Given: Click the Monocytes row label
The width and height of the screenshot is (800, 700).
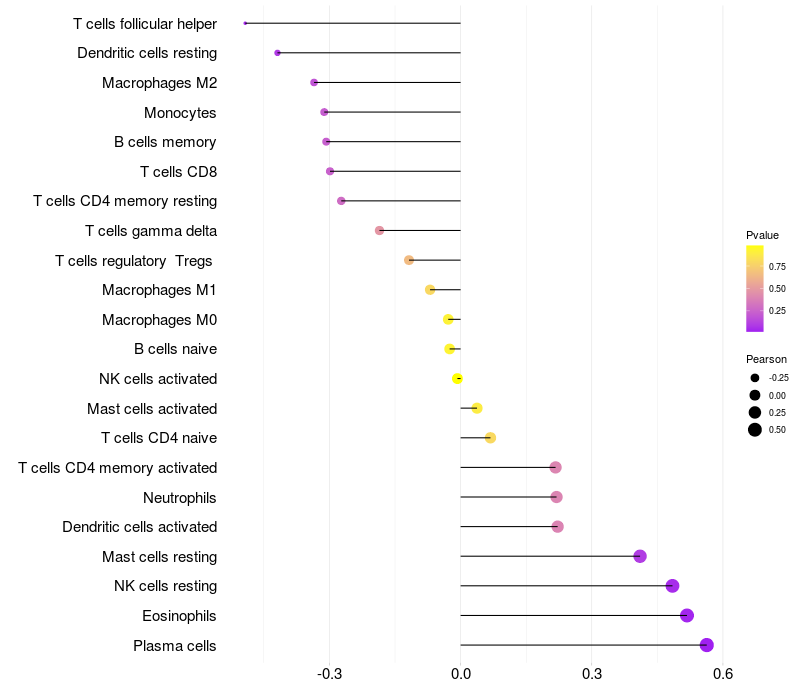Looking at the screenshot, I should point(180,113).
